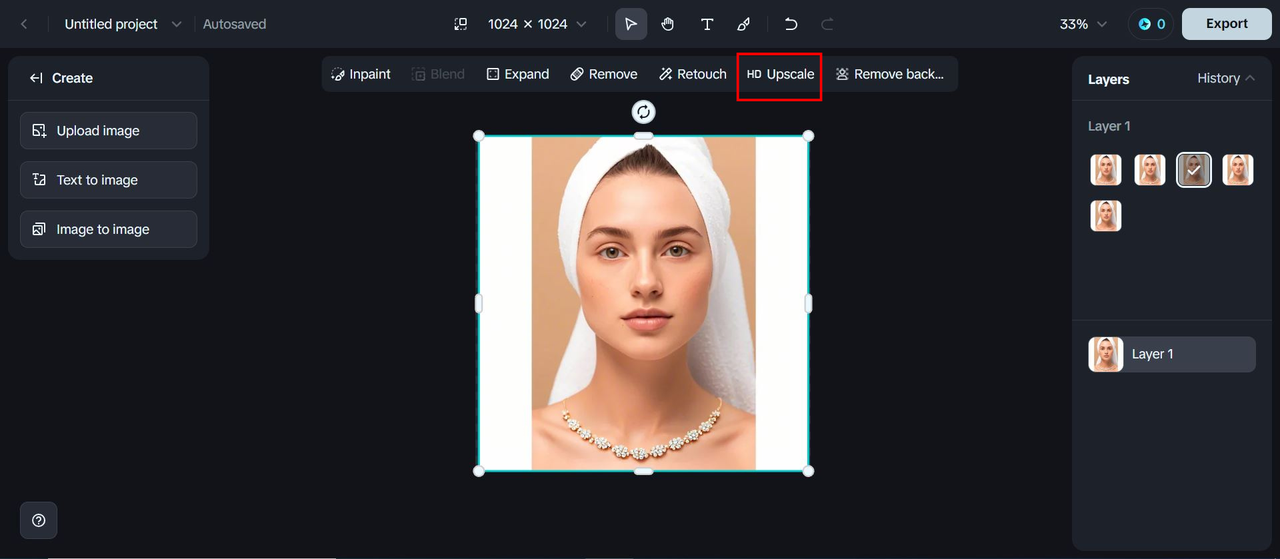Collapse panel using chevron beside History
Viewport: 1280px width, 559px height.
pyautogui.click(x=1250, y=78)
